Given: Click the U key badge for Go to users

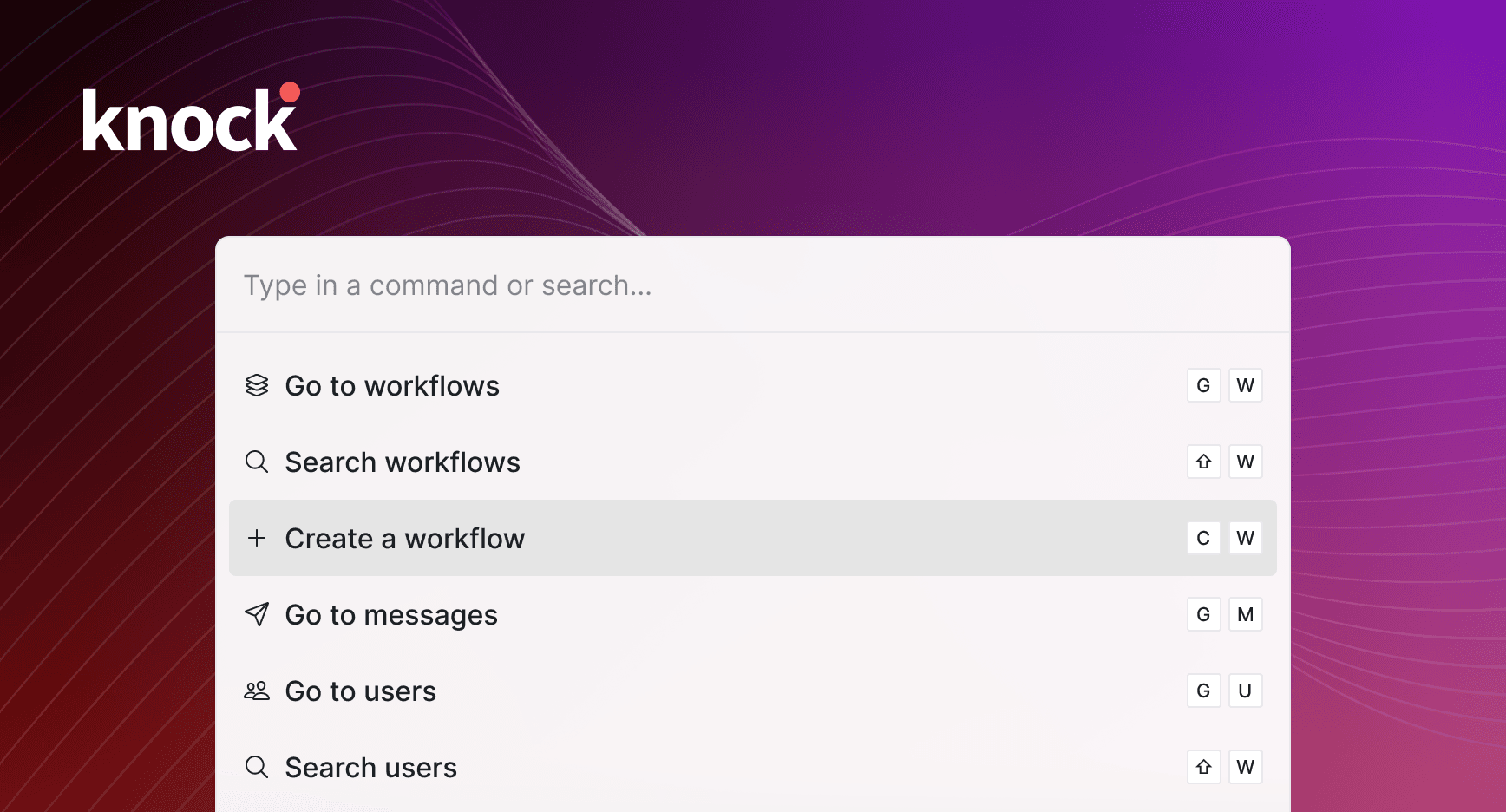Looking at the screenshot, I should pos(1245,691).
